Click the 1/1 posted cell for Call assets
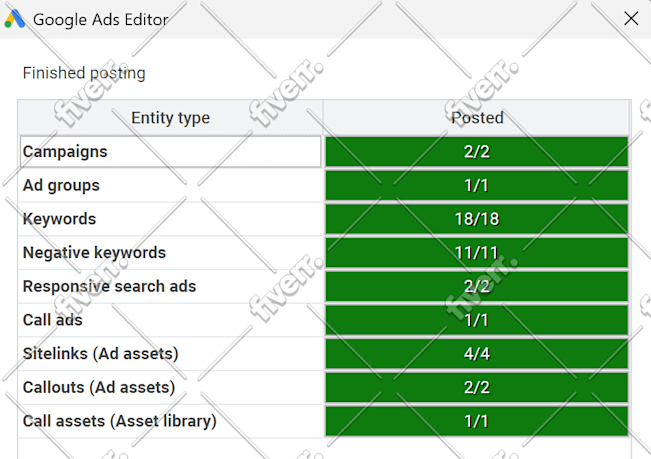This screenshot has width=651, height=459. (477, 421)
